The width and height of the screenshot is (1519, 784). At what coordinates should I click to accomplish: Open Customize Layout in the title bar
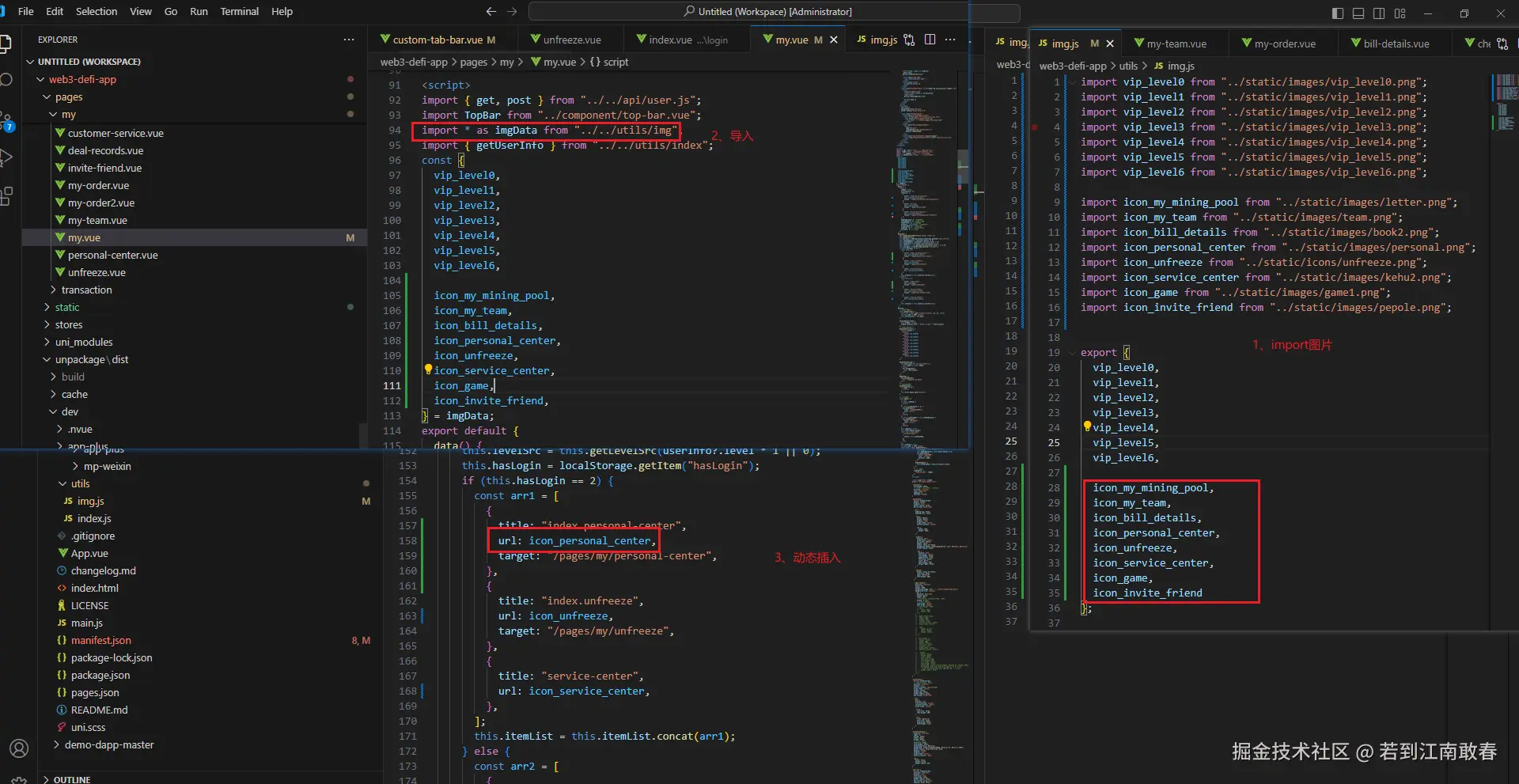pyautogui.click(x=1400, y=13)
